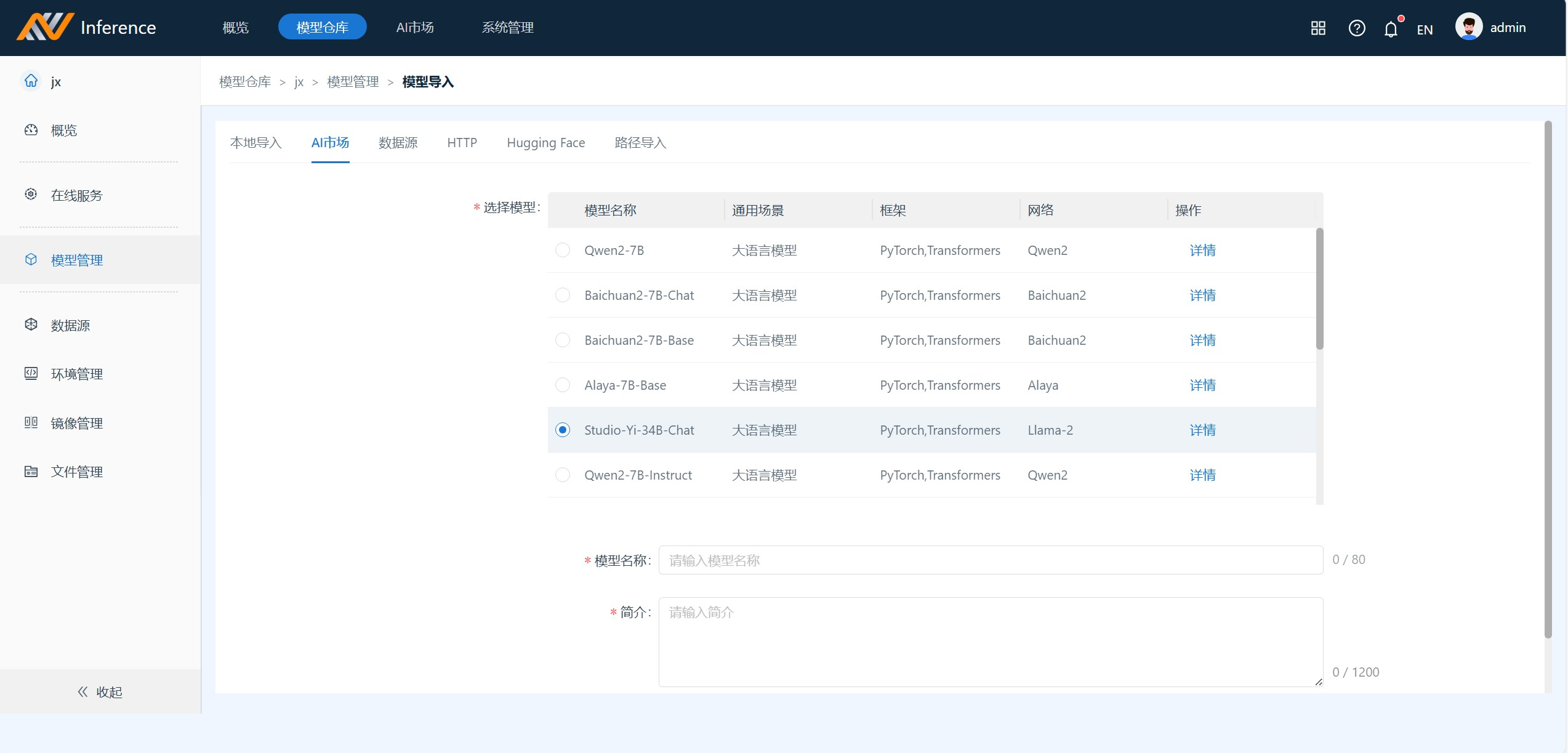This screenshot has width=1568, height=753.
Task: Open 系统管理 in the top menu
Action: click(507, 28)
